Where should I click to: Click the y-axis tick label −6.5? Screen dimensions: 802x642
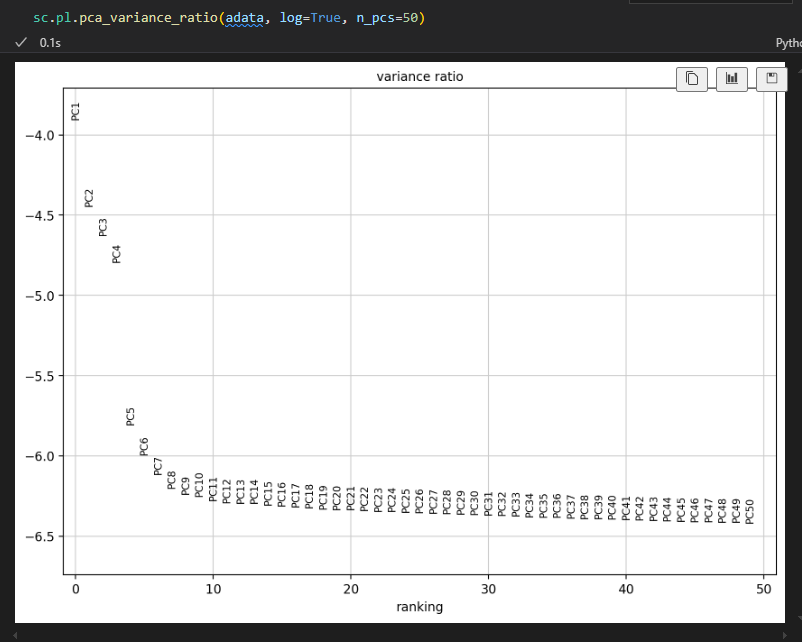click(x=40, y=537)
